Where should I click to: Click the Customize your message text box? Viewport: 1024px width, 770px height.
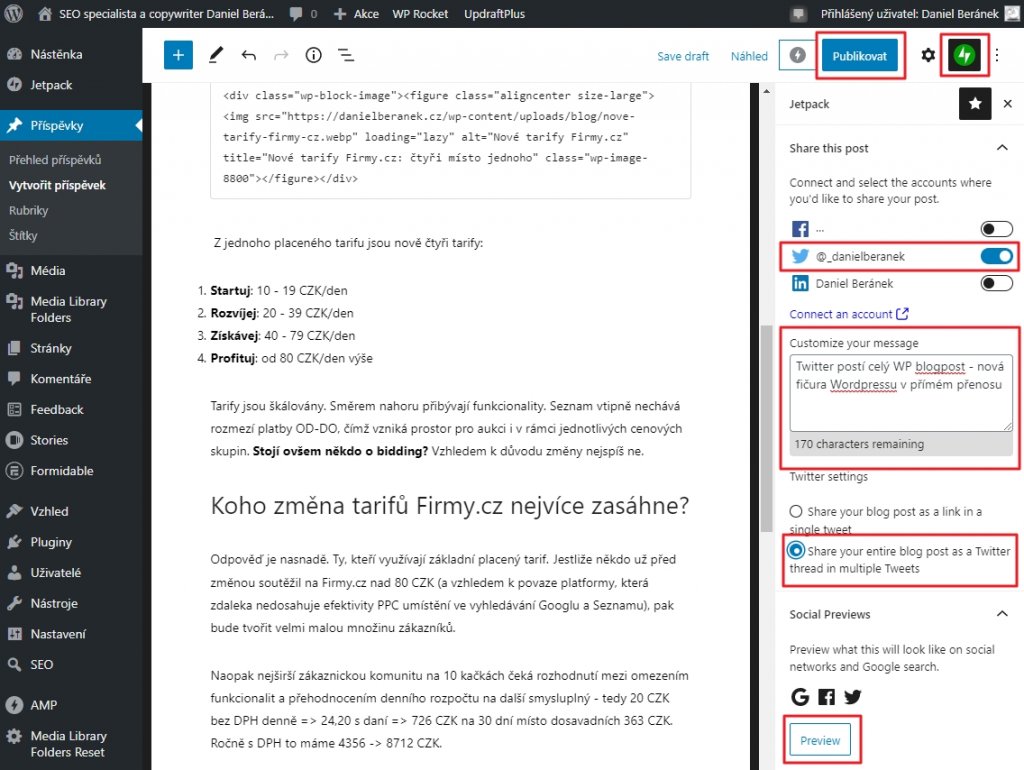(x=900, y=392)
